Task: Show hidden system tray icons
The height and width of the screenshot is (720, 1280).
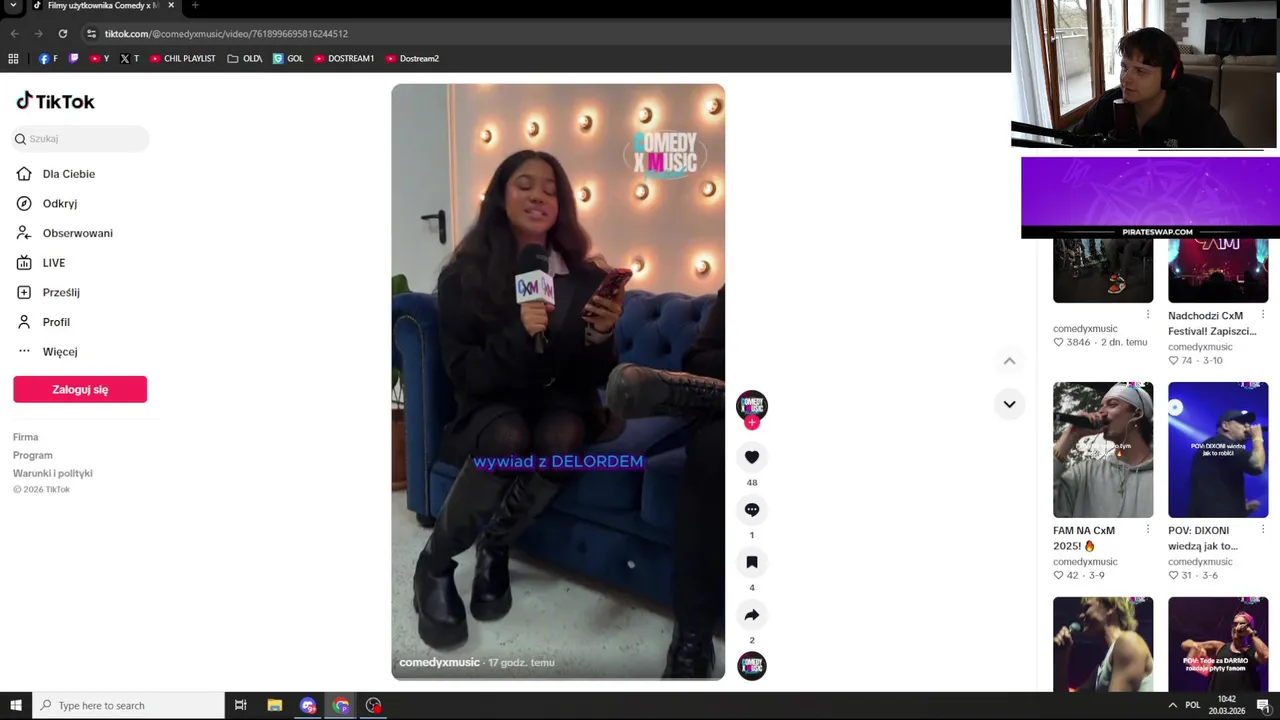Action: point(1172,706)
